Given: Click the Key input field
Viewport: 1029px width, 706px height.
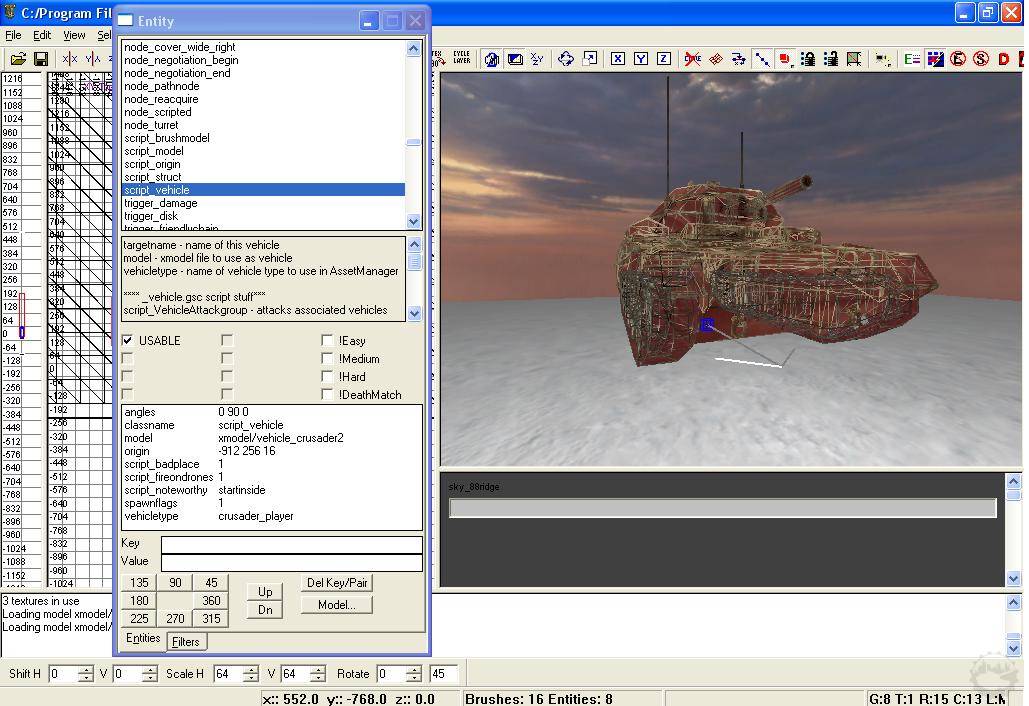Looking at the screenshot, I should point(291,544).
